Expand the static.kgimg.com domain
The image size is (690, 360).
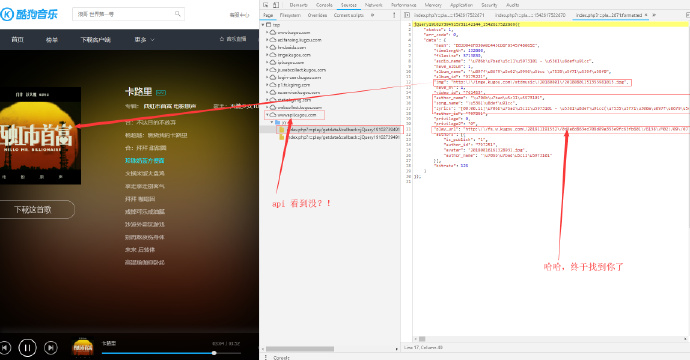tap(267, 100)
